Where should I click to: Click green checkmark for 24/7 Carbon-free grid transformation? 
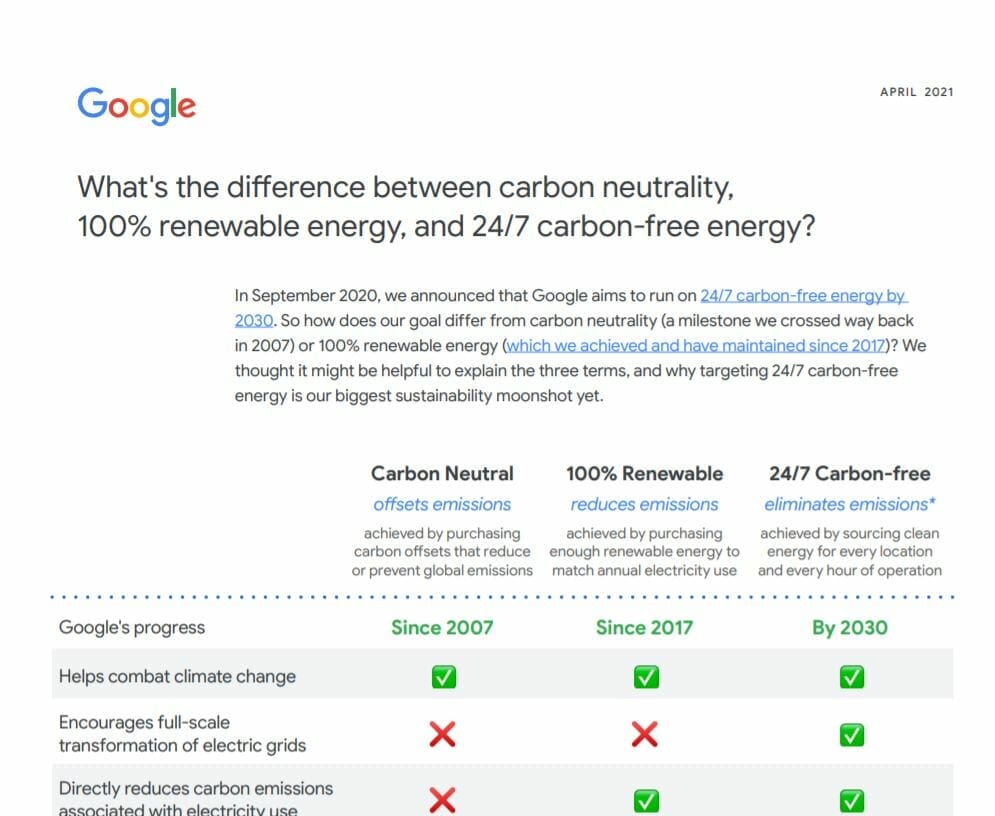pyautogui.click(x=851, y=735)
